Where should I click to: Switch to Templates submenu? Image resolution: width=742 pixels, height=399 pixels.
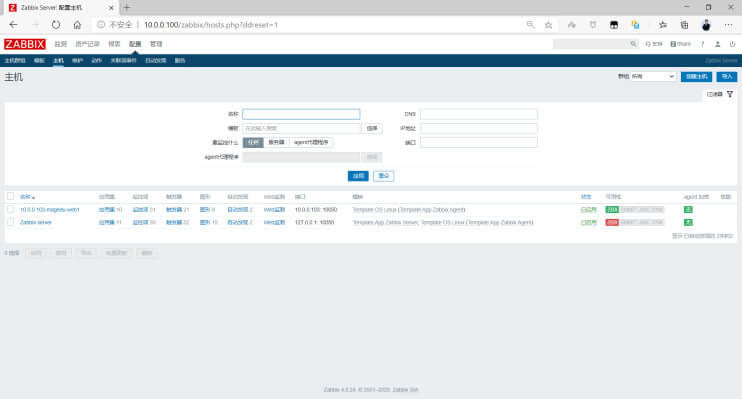tap(39, 61)
